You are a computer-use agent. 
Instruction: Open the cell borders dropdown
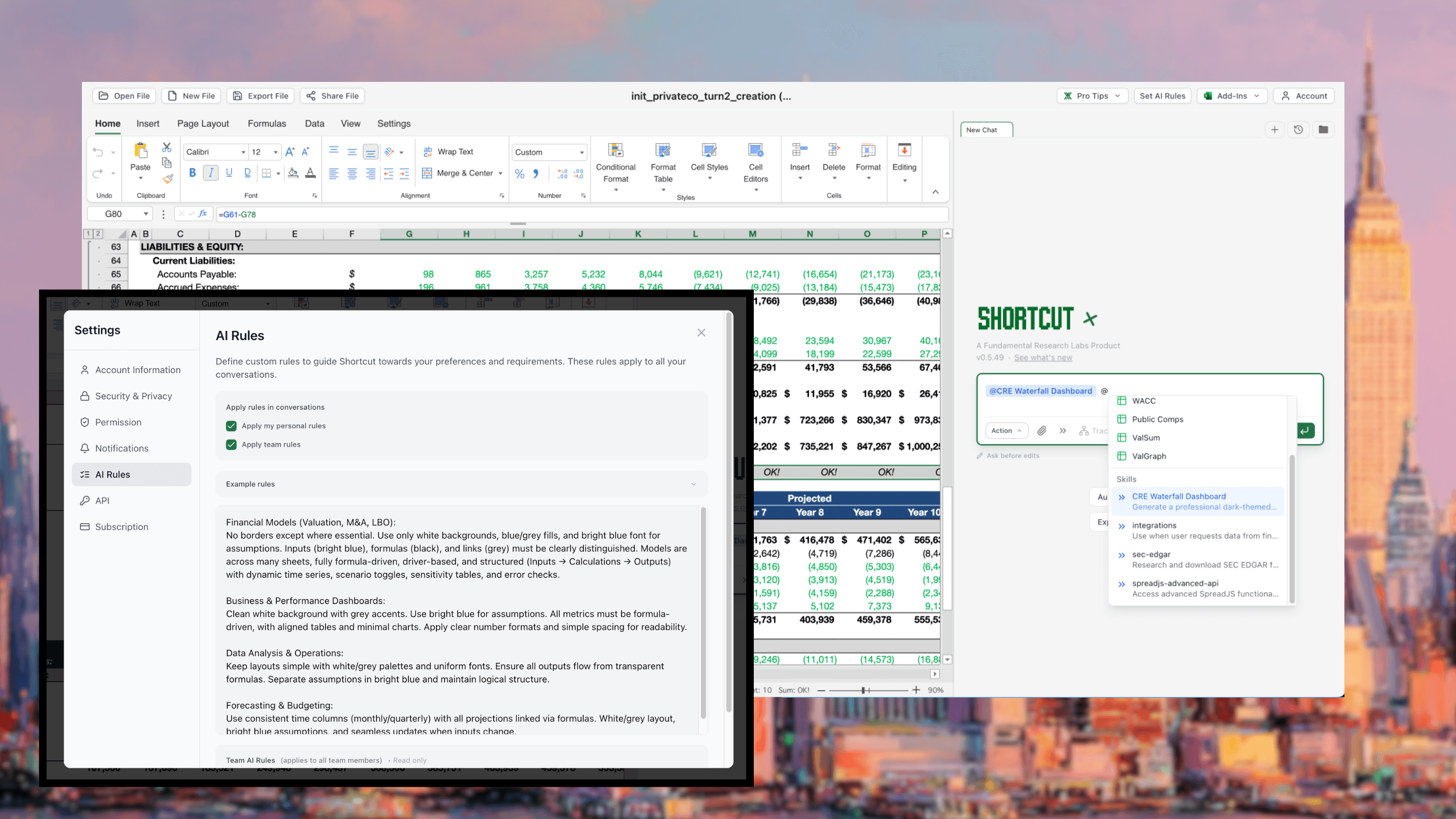pos(278,173)
